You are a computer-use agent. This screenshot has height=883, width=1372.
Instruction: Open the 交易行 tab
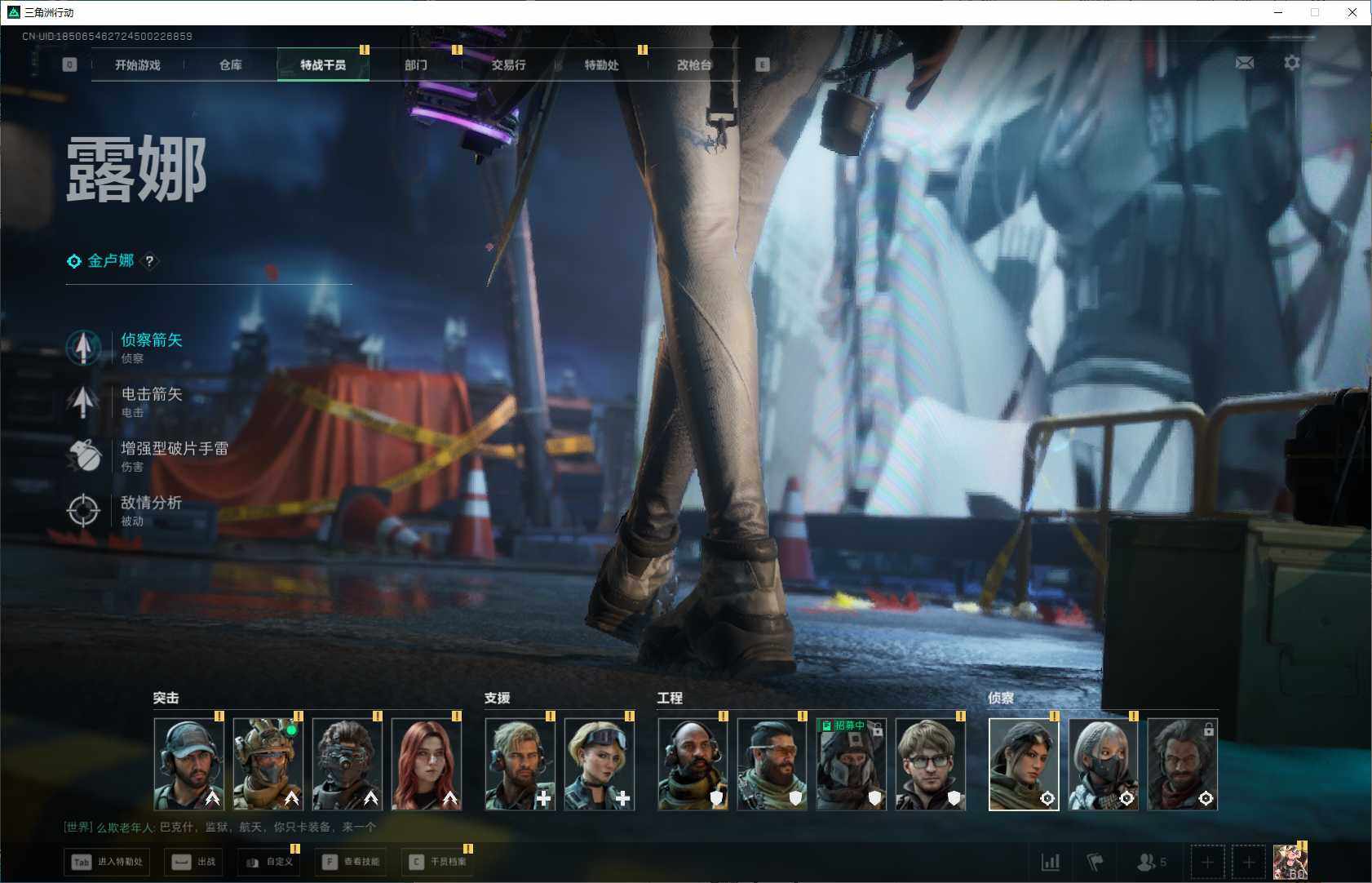[508, 64]
